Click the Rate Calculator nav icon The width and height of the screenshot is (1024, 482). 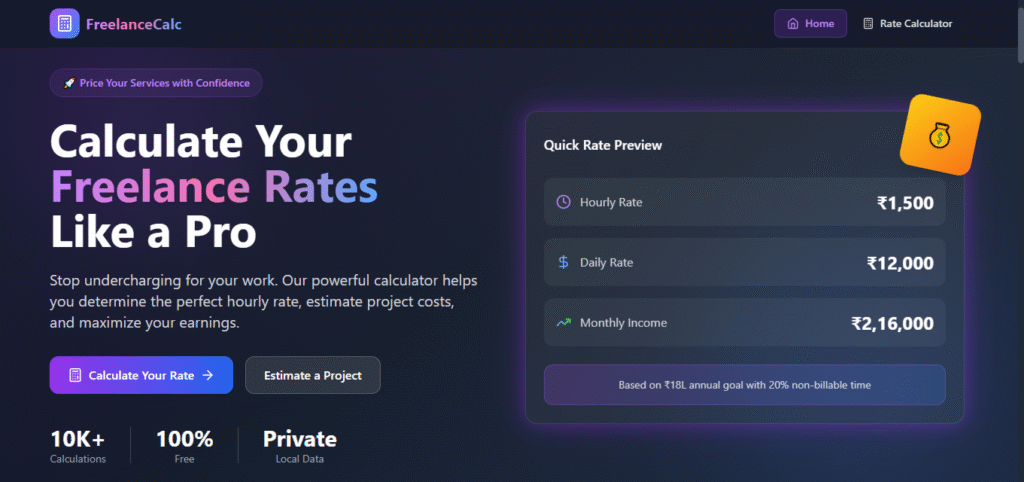[x=868, y=23]
